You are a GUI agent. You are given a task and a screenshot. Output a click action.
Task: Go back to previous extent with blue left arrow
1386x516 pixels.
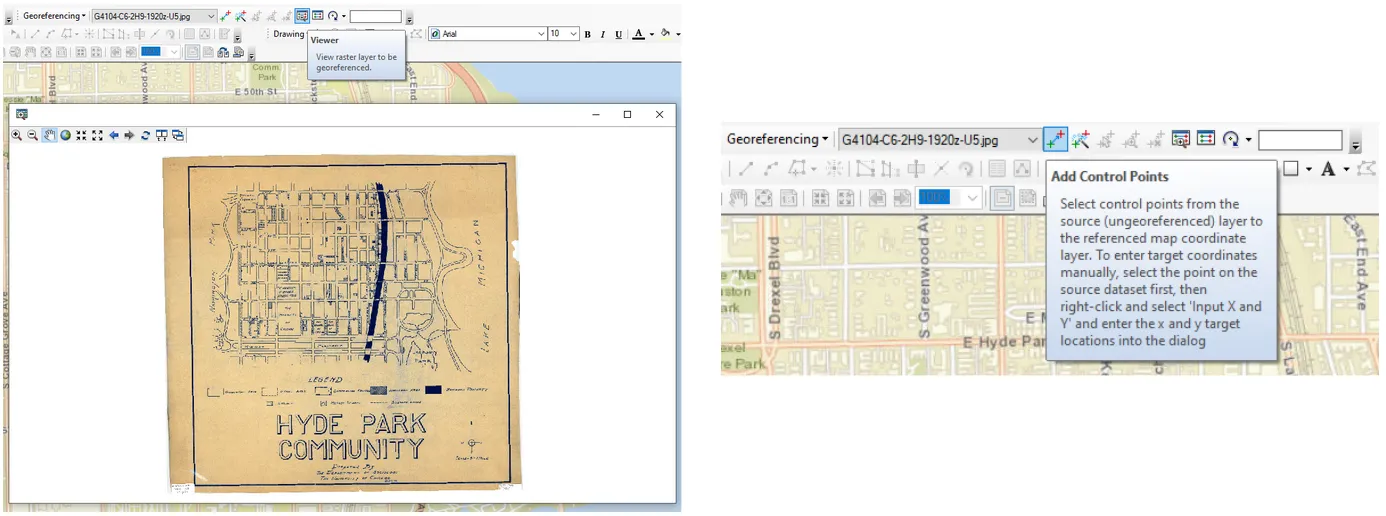pyautogui.click(x=114, y=135)
